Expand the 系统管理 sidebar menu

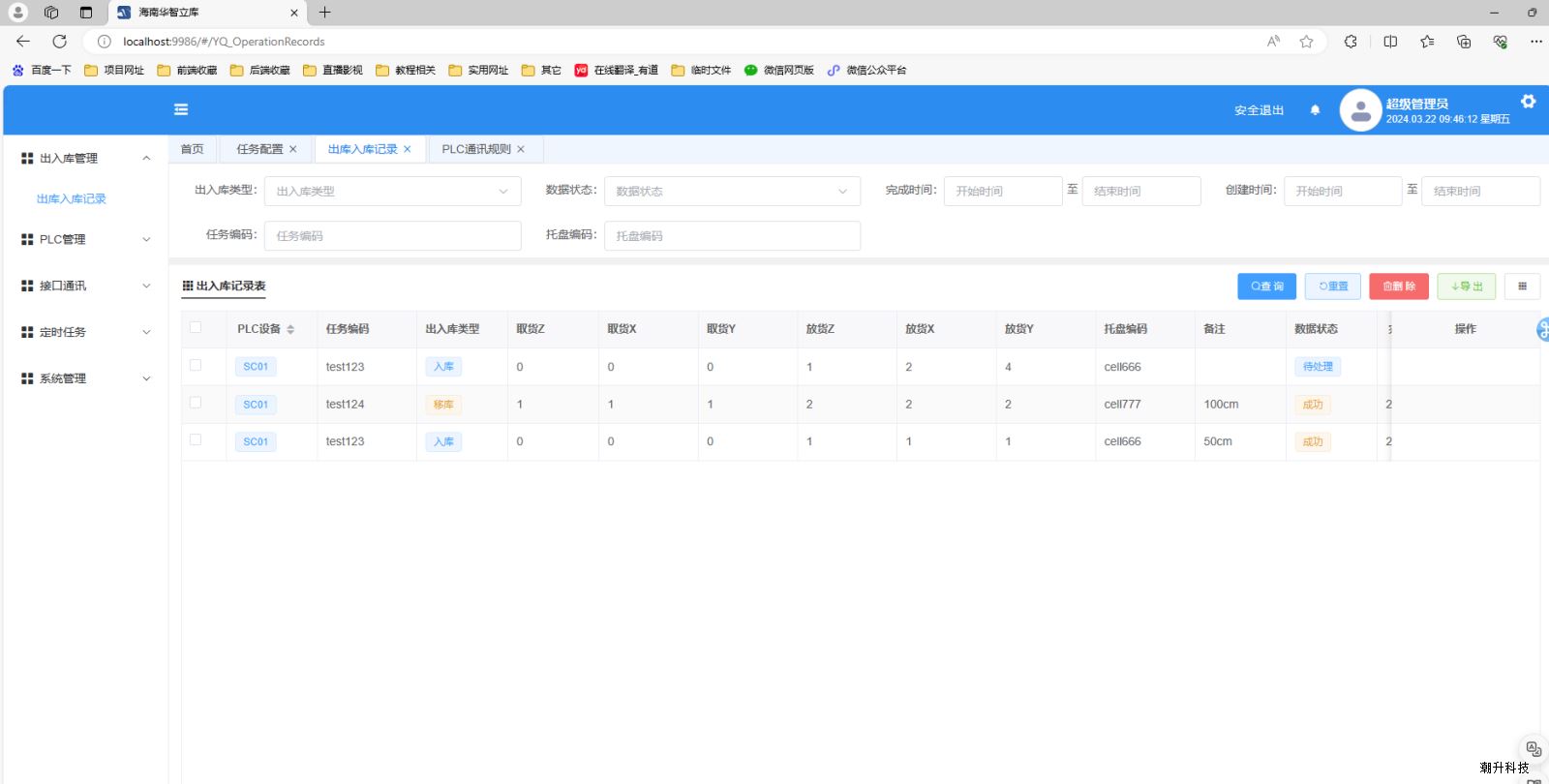click(x=85, y=378)
